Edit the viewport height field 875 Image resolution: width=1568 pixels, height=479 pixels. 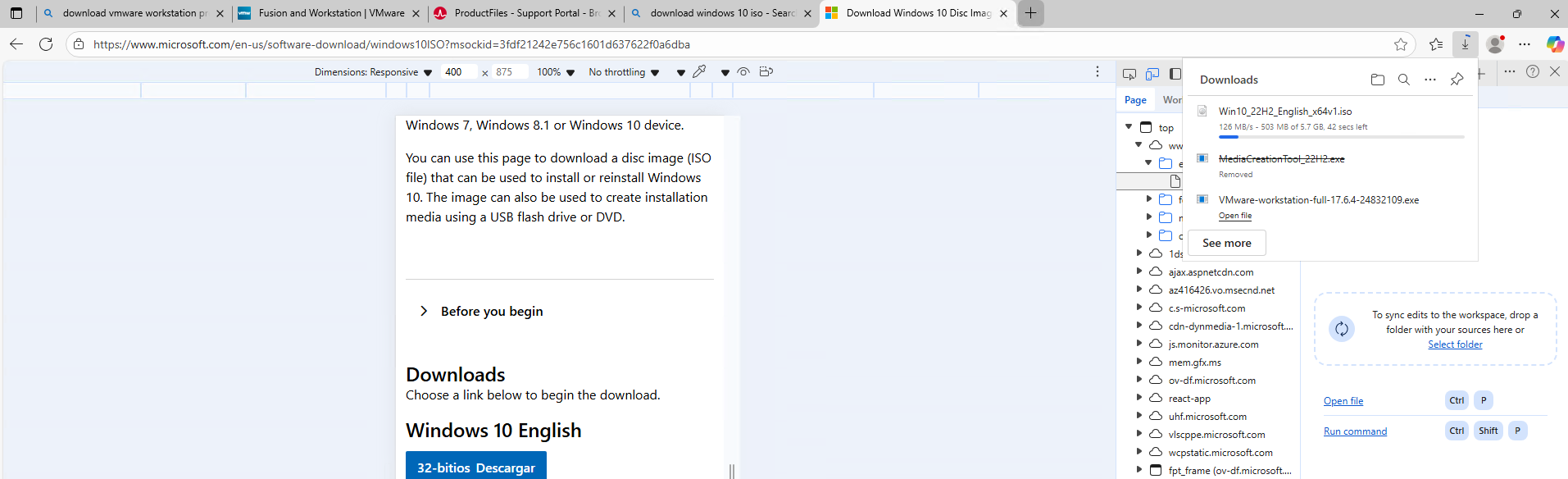(x=509, y=72)
